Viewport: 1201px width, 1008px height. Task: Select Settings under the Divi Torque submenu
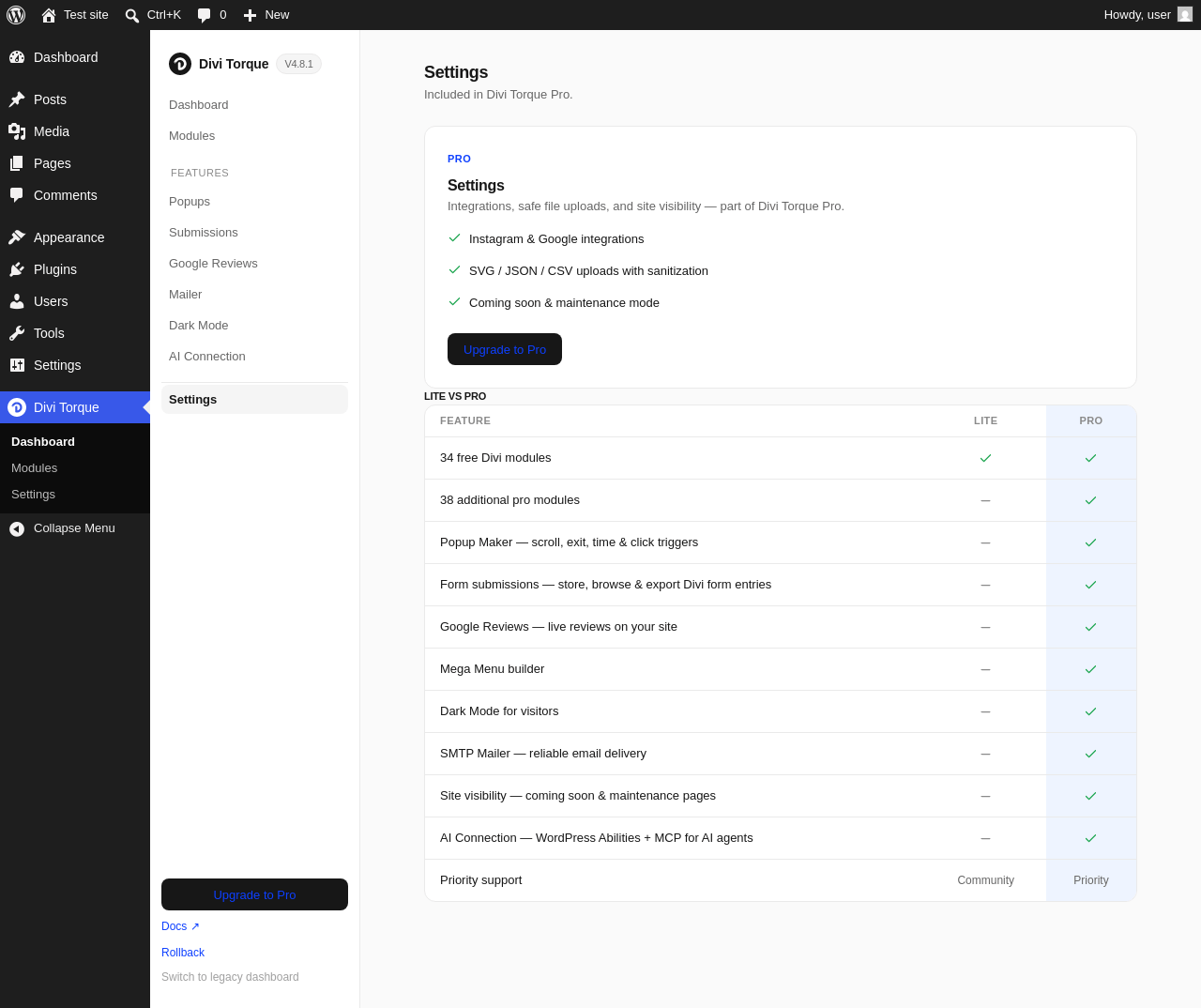[x=33, y=495]
